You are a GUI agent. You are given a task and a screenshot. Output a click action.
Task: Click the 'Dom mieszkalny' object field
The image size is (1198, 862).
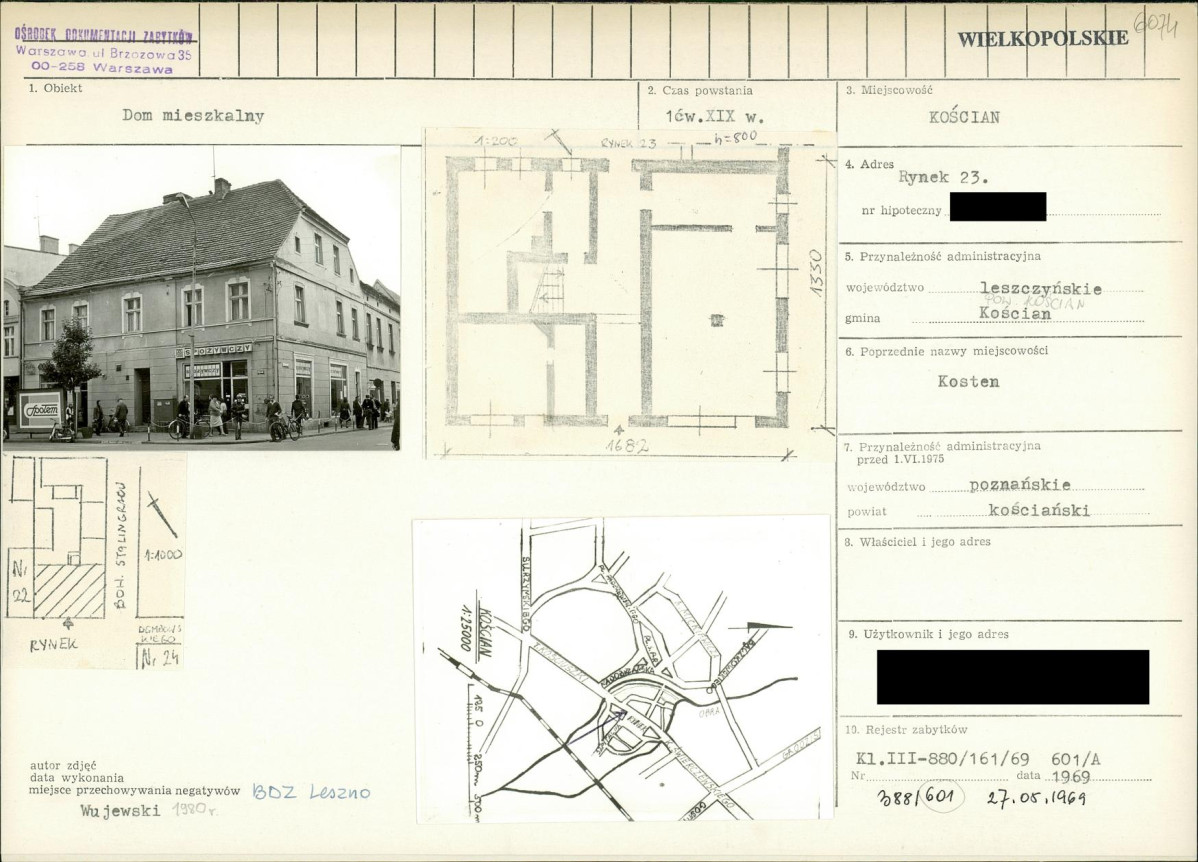point(193,116)
